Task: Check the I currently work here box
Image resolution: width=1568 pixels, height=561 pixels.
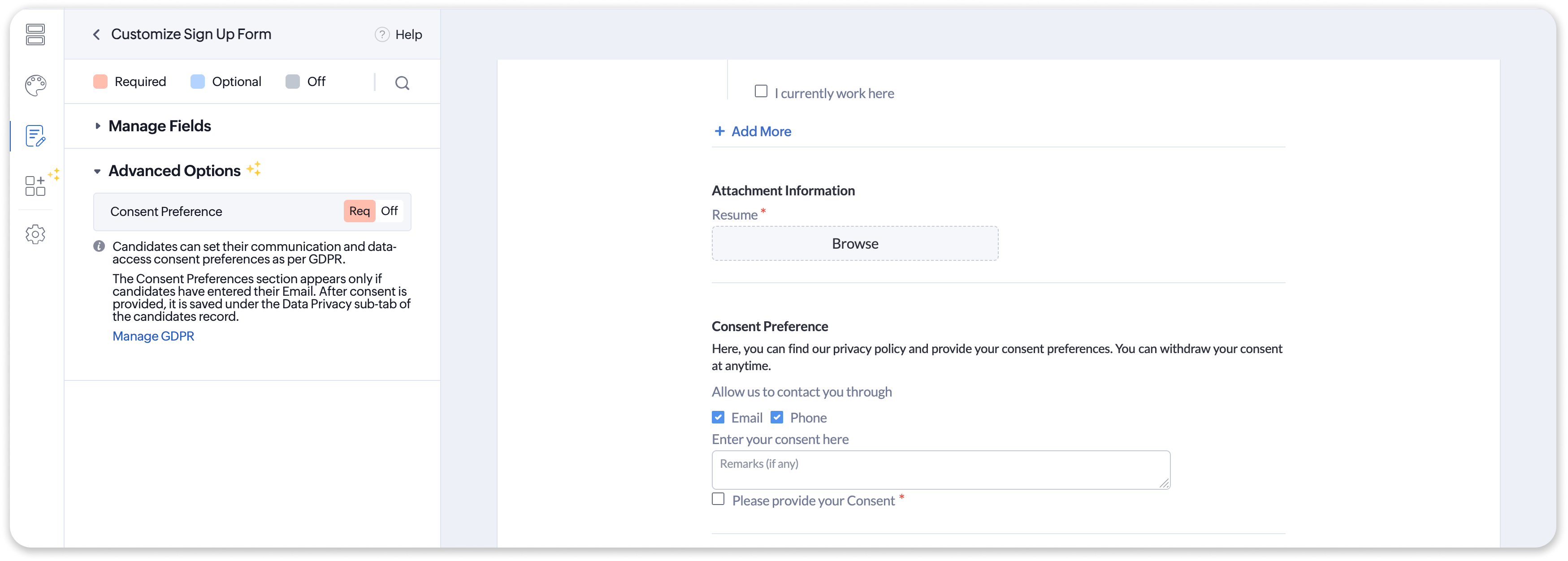Action: (x=761, y=91)
